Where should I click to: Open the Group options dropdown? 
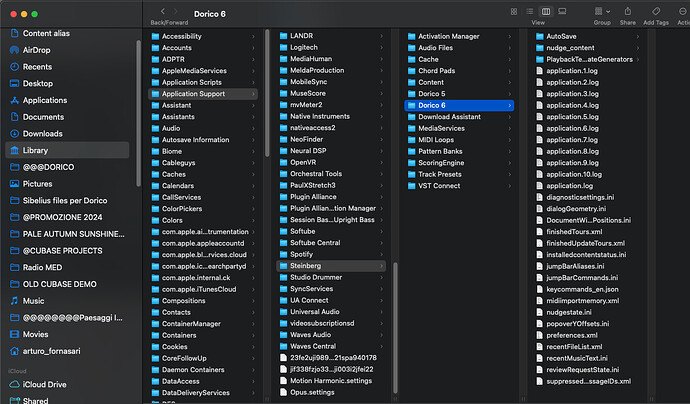click(602, 12)
